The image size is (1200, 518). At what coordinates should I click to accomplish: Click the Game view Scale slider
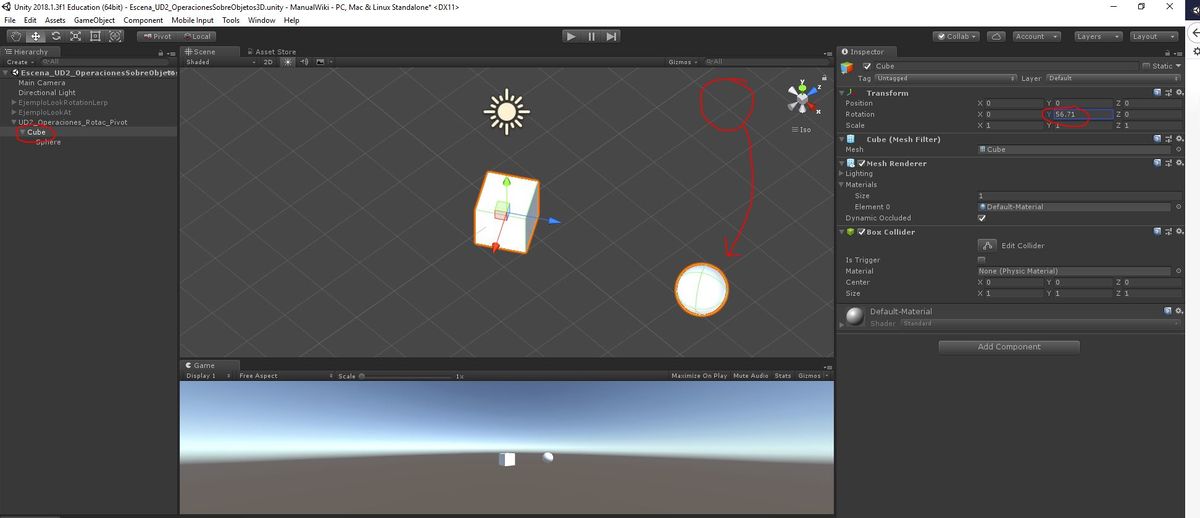click(406, 376)
